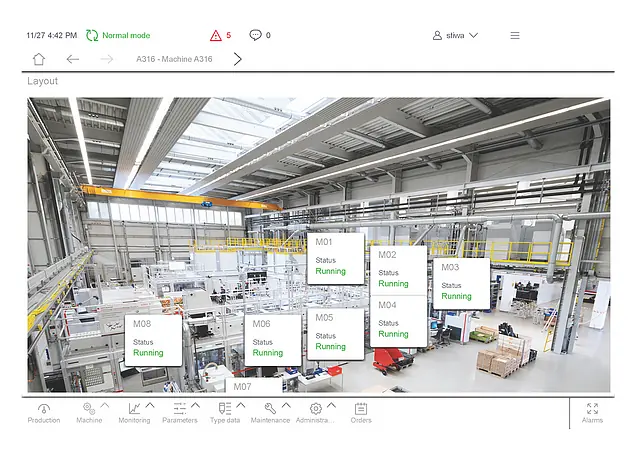
Task: Open the Type data icon
Action: point(225,408)
